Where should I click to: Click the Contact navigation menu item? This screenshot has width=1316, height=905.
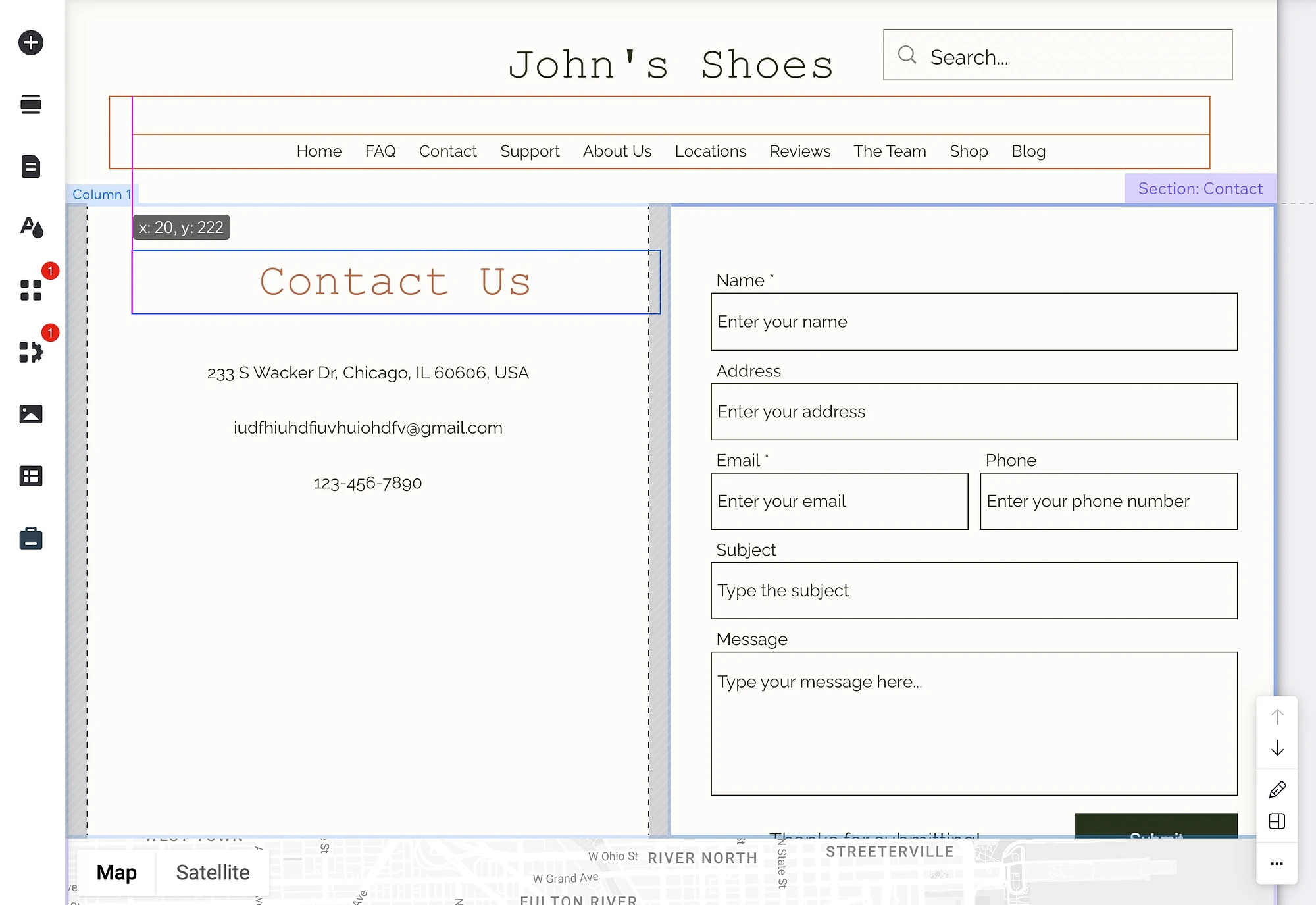pos(447,151)
